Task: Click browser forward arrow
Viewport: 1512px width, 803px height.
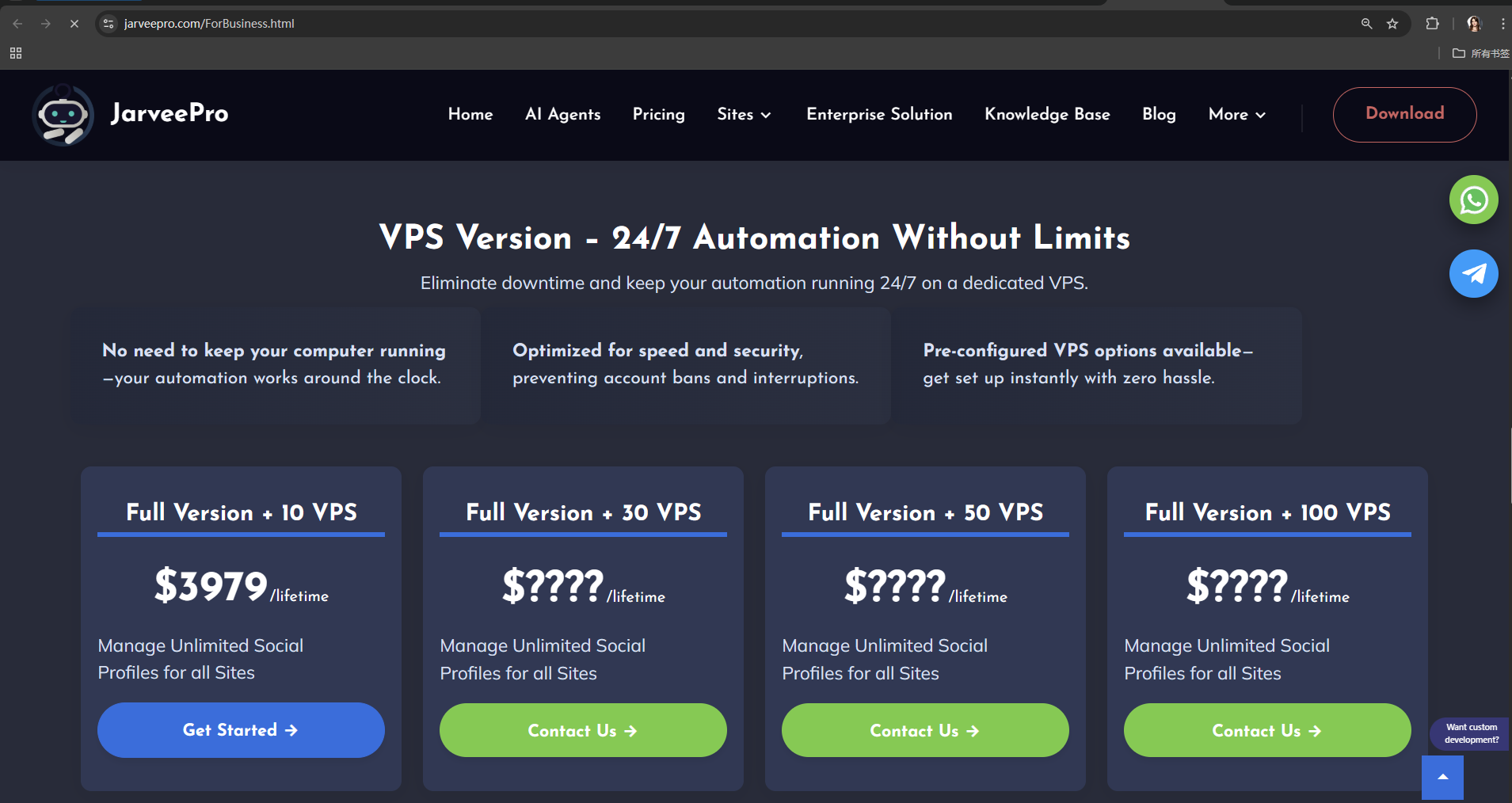Action: click(46, 24)
